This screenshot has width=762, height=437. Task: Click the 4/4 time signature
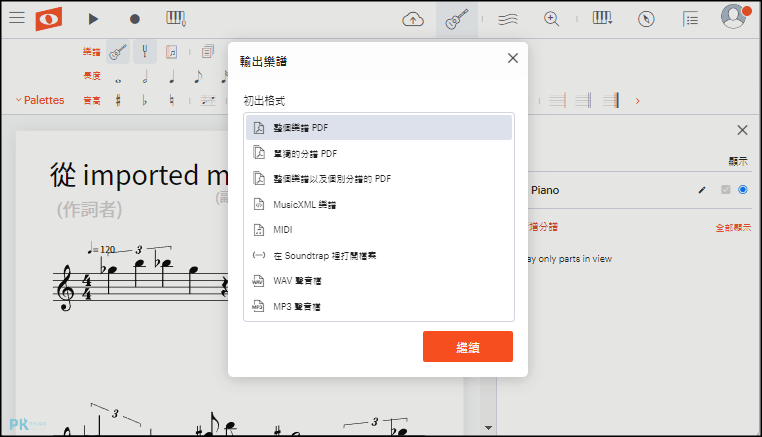tap(87, 287)
